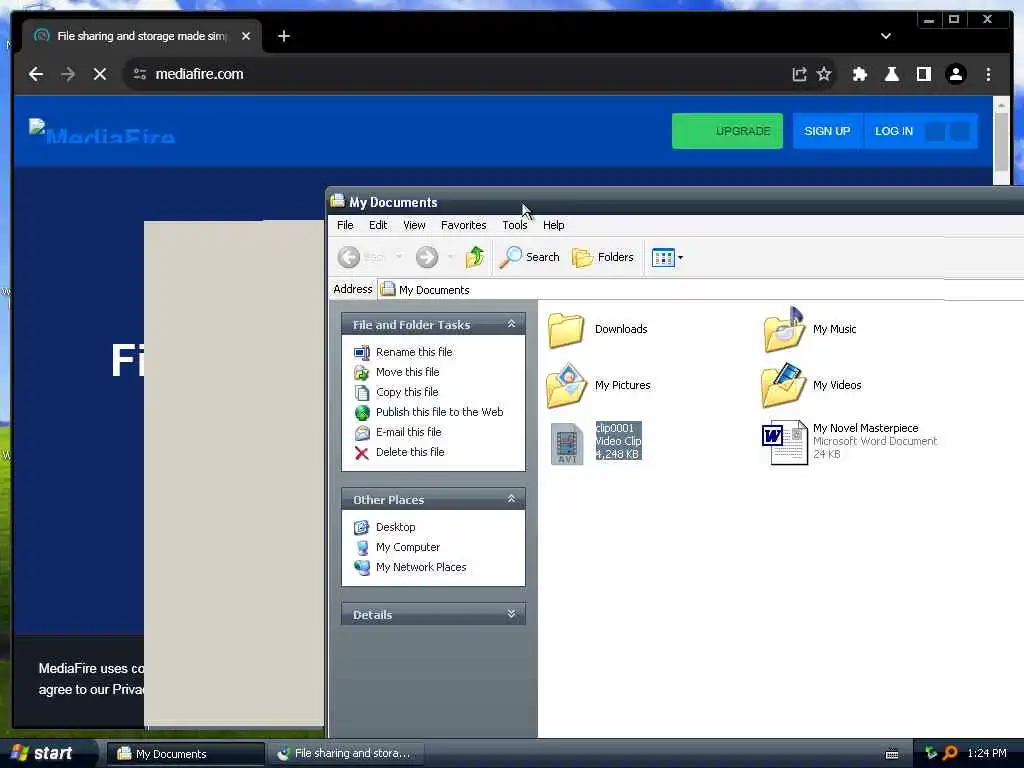Image resolution: width=1024 pixels, height=768 pixels.
Task: Switch to File sharing taskbar button
Action: (x=346, y=754)
